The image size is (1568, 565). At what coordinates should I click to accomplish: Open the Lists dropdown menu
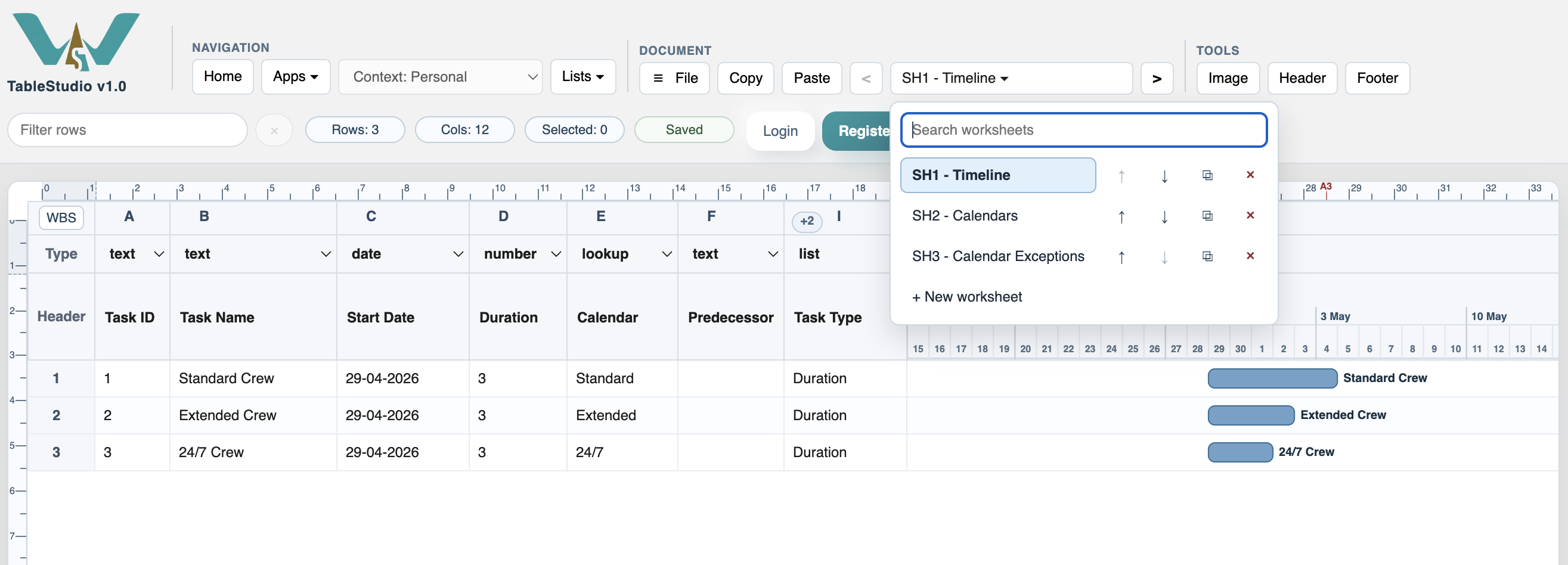tap(582, 77)
